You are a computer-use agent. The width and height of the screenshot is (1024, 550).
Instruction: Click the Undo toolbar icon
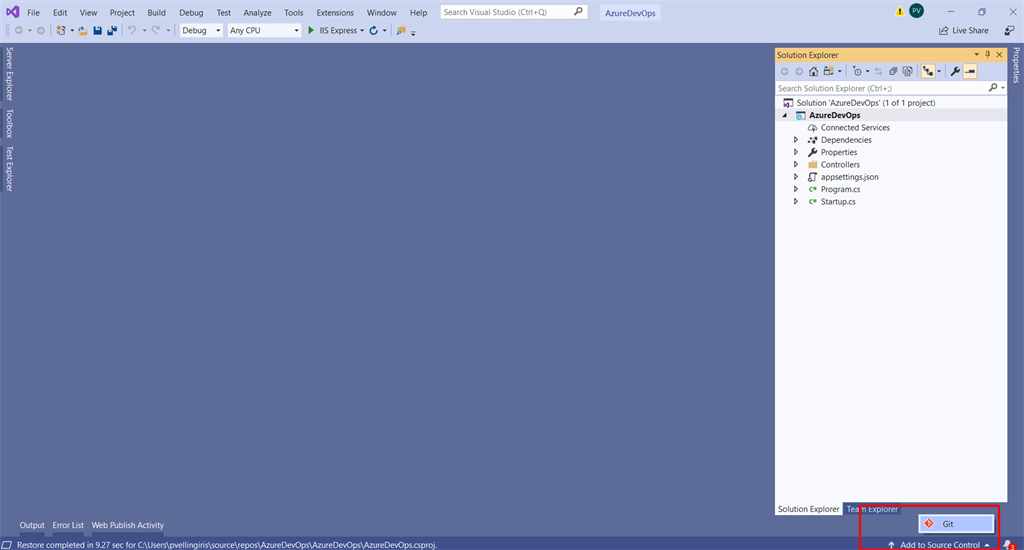132,31
